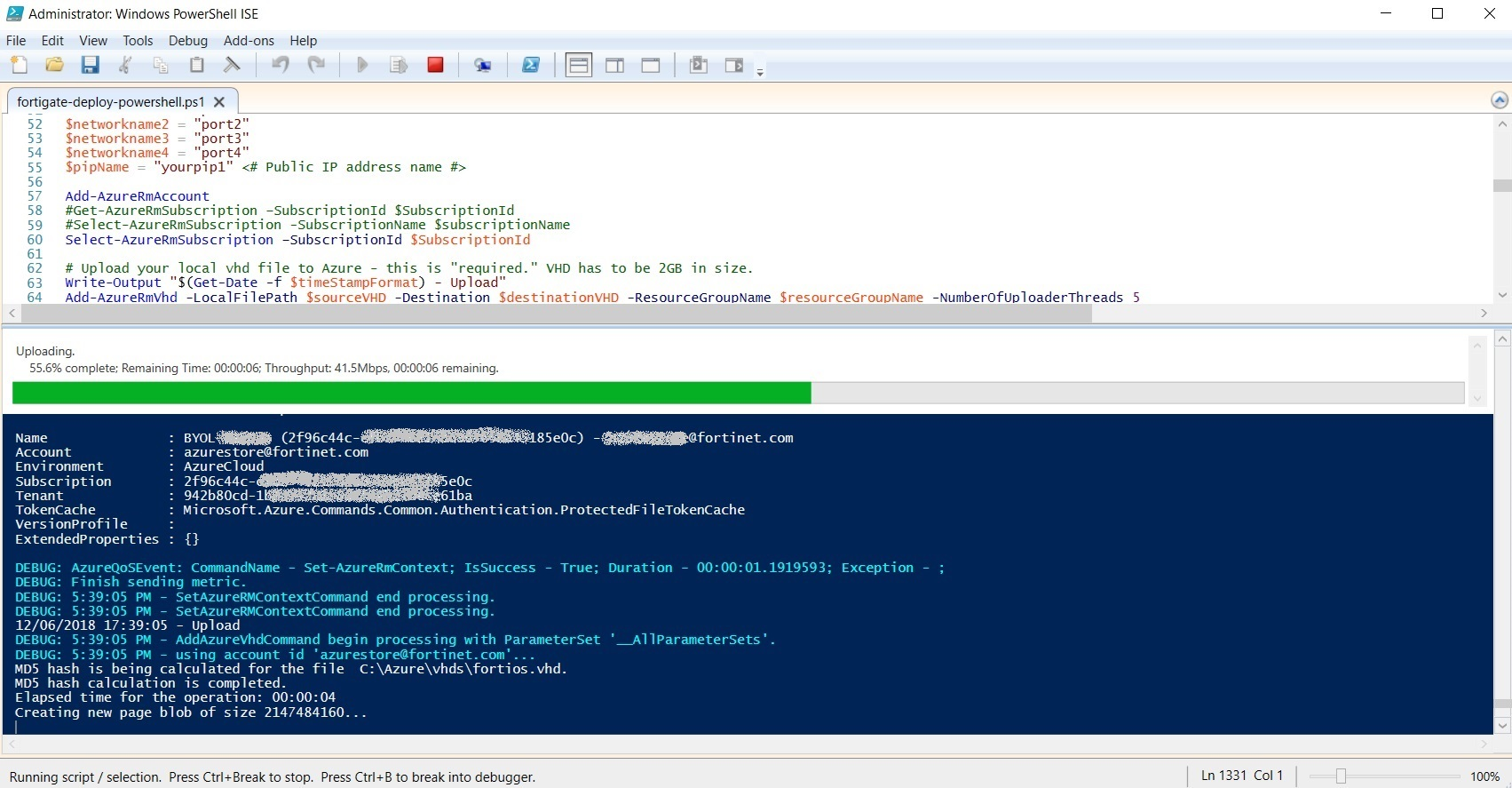
Task: Open a script with the folder icon
Action: (54, 65)
